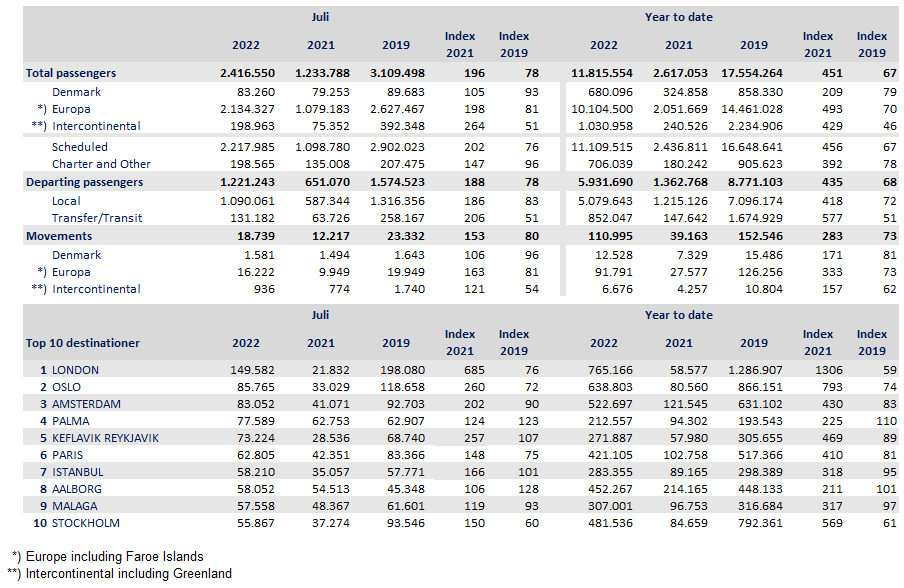
Task: Click the "Transfer/Transit" row label
Action: coord(97,218)
